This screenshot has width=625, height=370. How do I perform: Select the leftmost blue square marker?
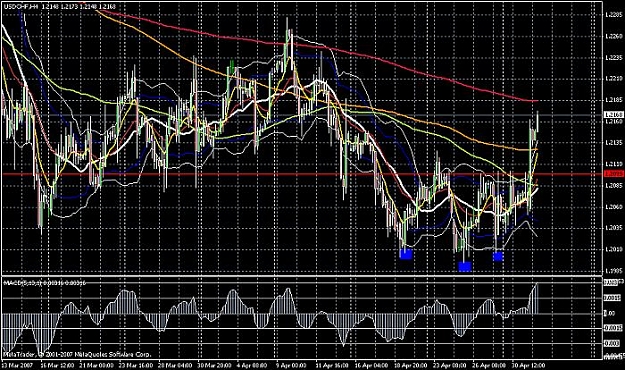pos(406,254)
